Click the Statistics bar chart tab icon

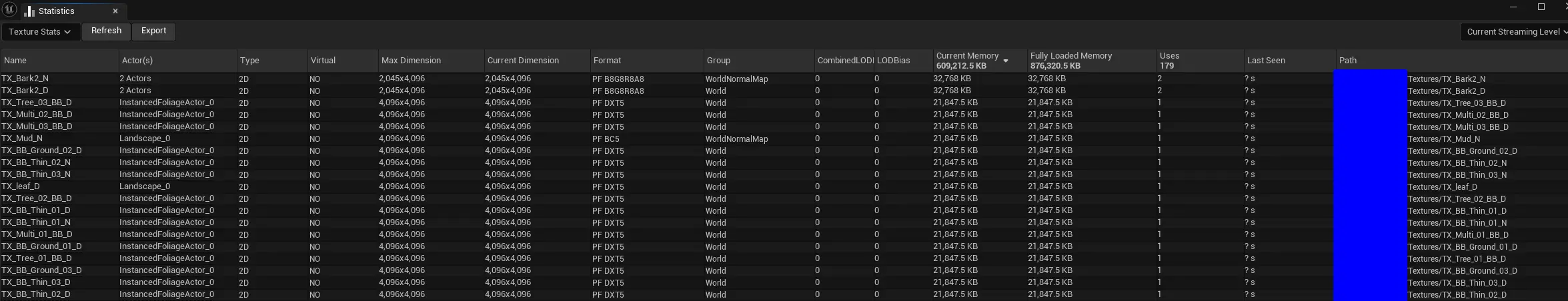click(x=29, y=11)
